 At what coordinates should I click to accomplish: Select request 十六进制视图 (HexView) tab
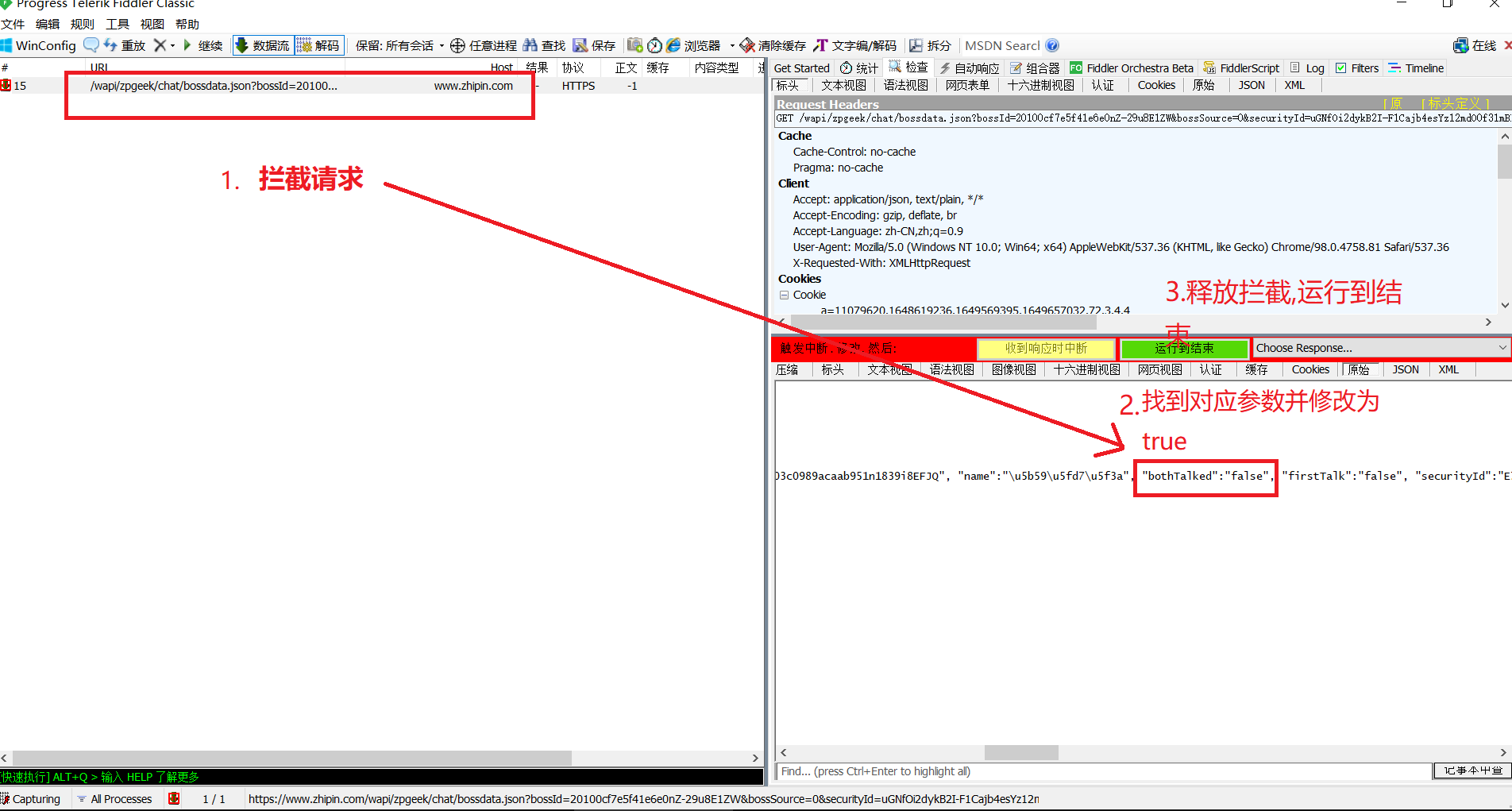click(1040, 85)
